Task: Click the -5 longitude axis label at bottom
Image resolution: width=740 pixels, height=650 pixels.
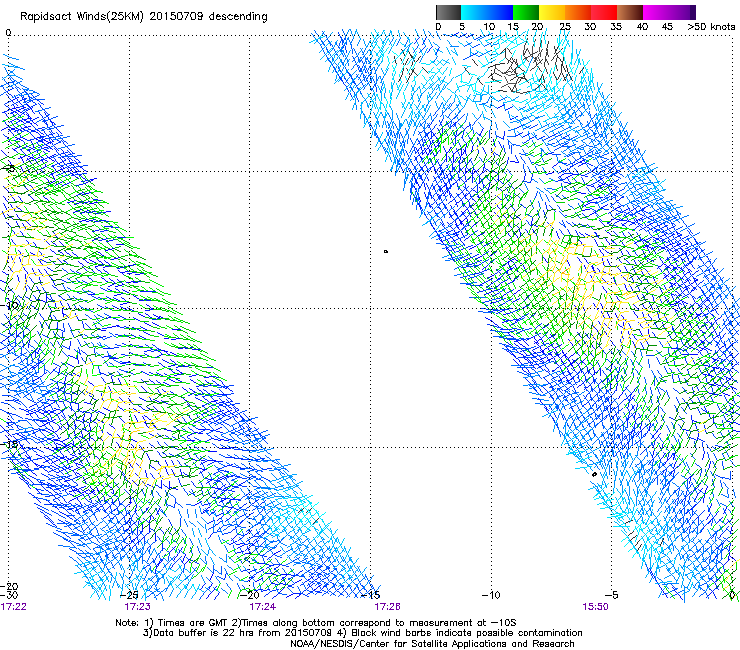Action: [x=611, y=595]
